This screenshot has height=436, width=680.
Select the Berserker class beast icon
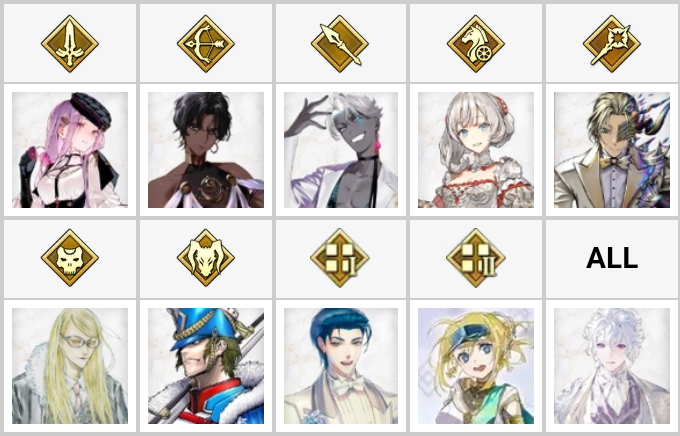tap(206, 258)
